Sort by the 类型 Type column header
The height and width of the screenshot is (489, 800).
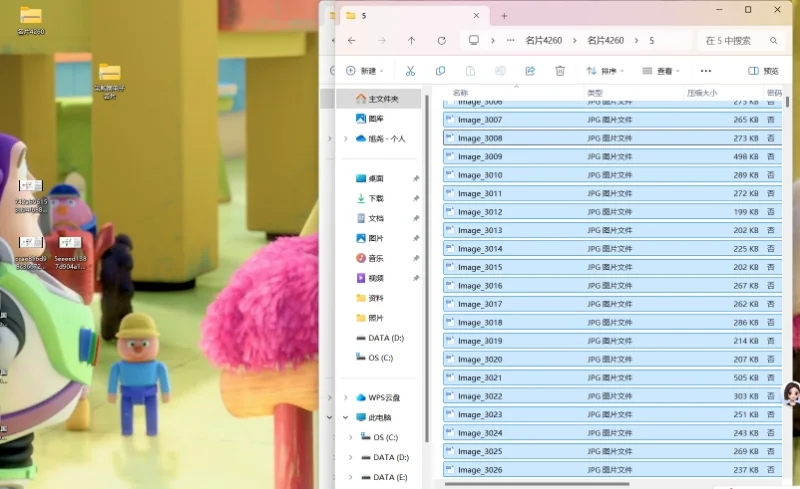[x=595, y=92]
